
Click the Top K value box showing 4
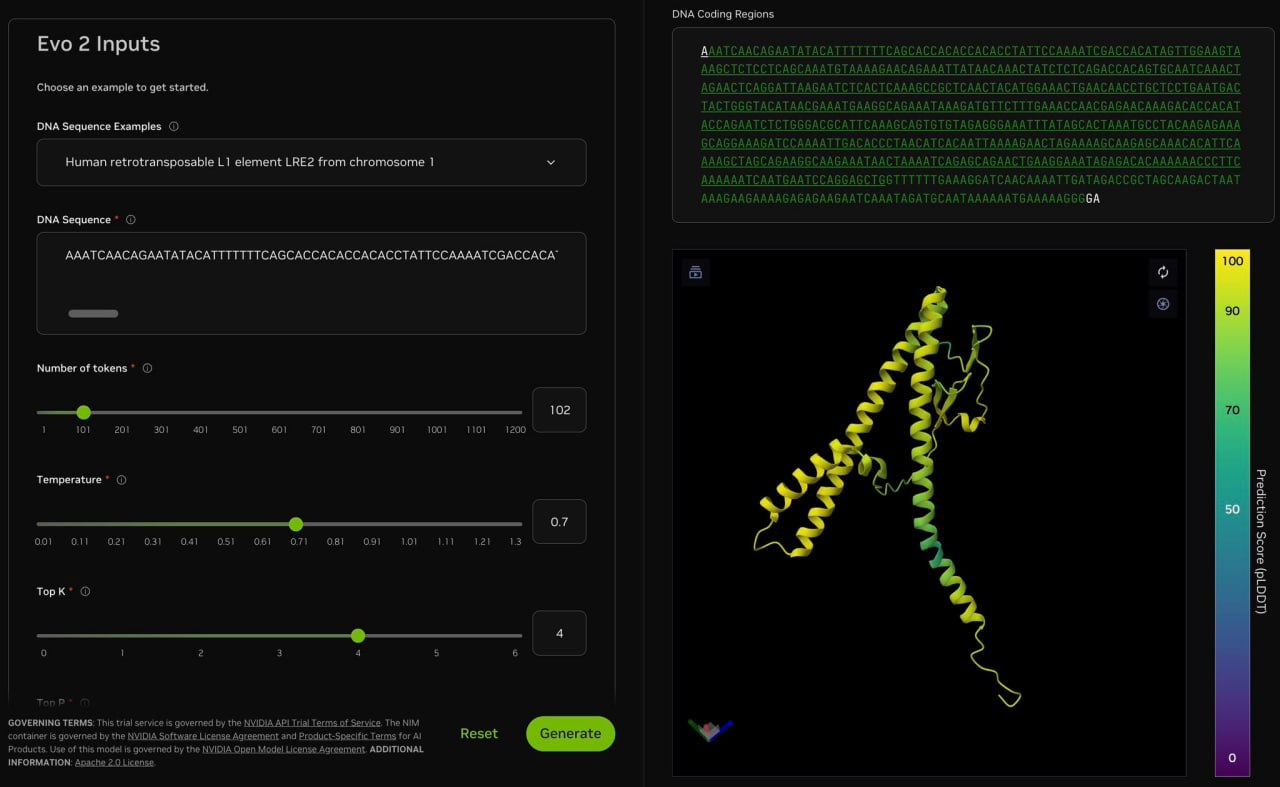pyautogui.click(x=559, y=633)
